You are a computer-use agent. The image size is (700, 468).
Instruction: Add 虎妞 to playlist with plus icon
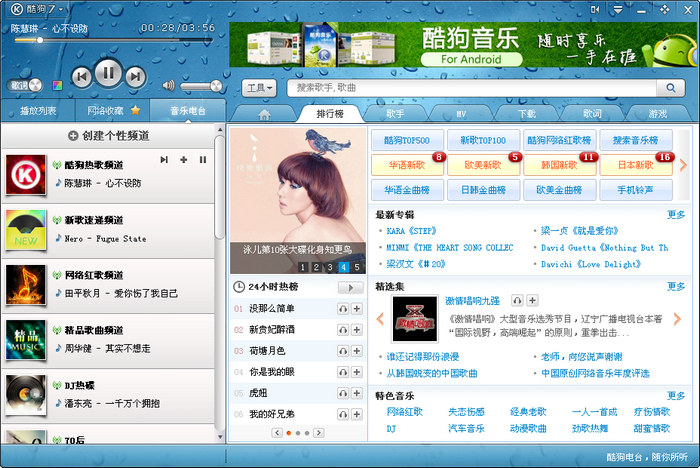[x=357, y=393]
